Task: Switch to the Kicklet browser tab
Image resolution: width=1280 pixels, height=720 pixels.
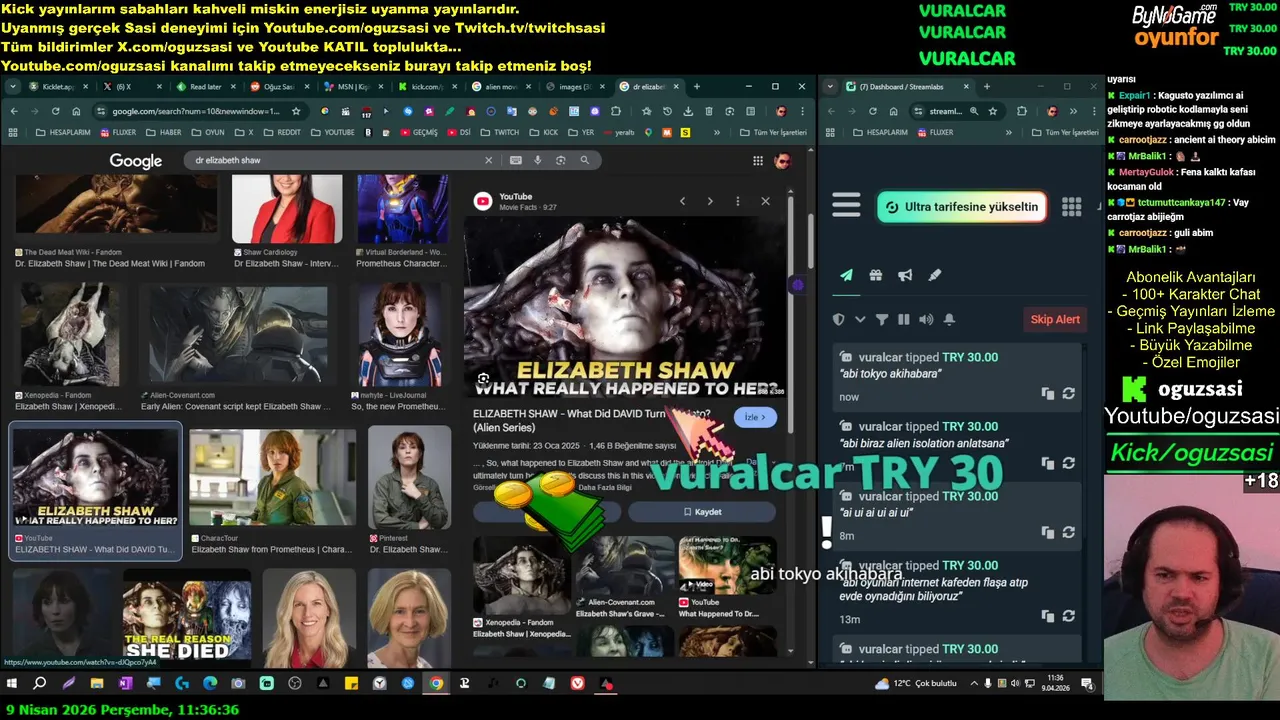Action: pyautogui.click(x=60, y=87)
